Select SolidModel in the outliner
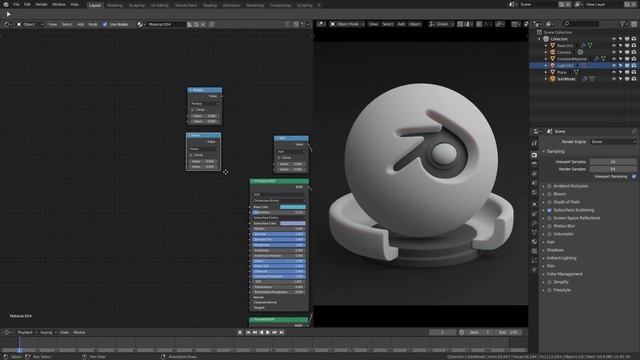The width and height of the screenshot is (640, 360). pos(567,79)
